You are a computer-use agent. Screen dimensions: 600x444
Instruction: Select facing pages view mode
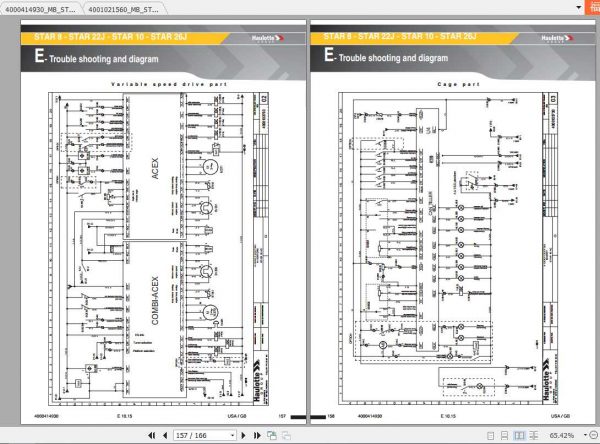(519, 436)
